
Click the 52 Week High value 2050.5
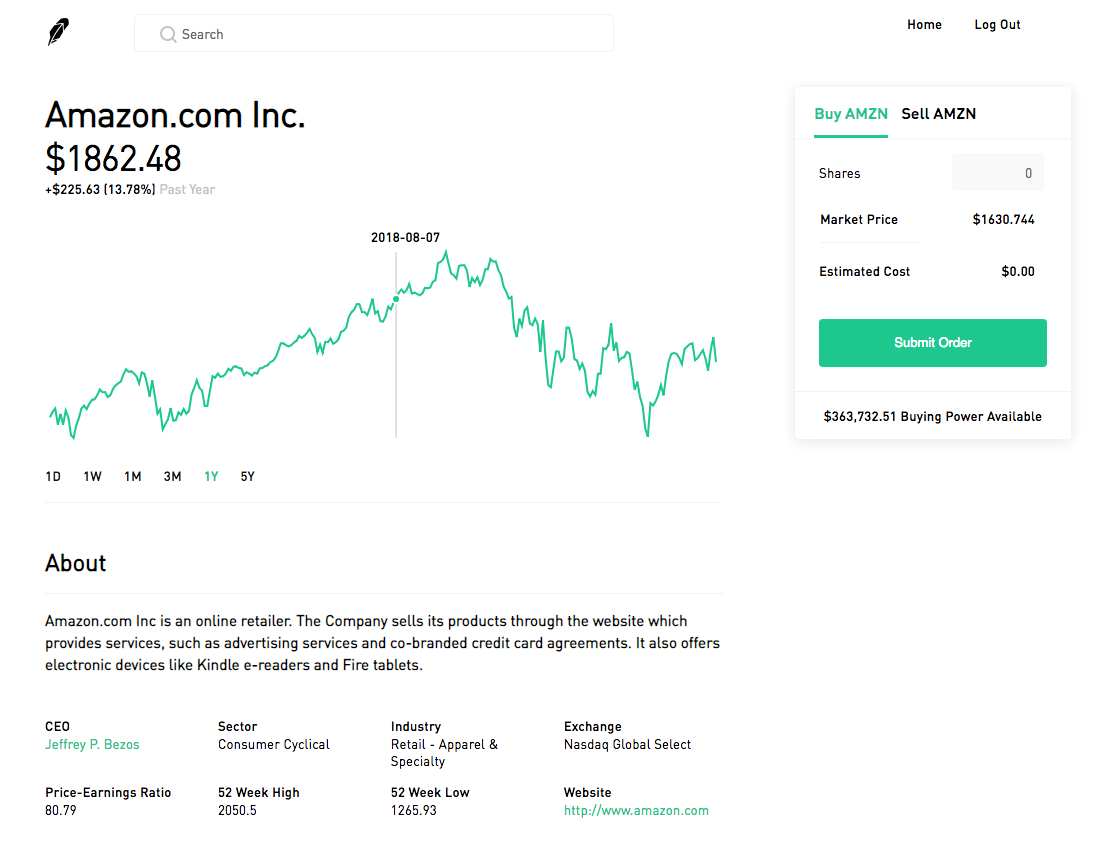click(x=237, y=811)
